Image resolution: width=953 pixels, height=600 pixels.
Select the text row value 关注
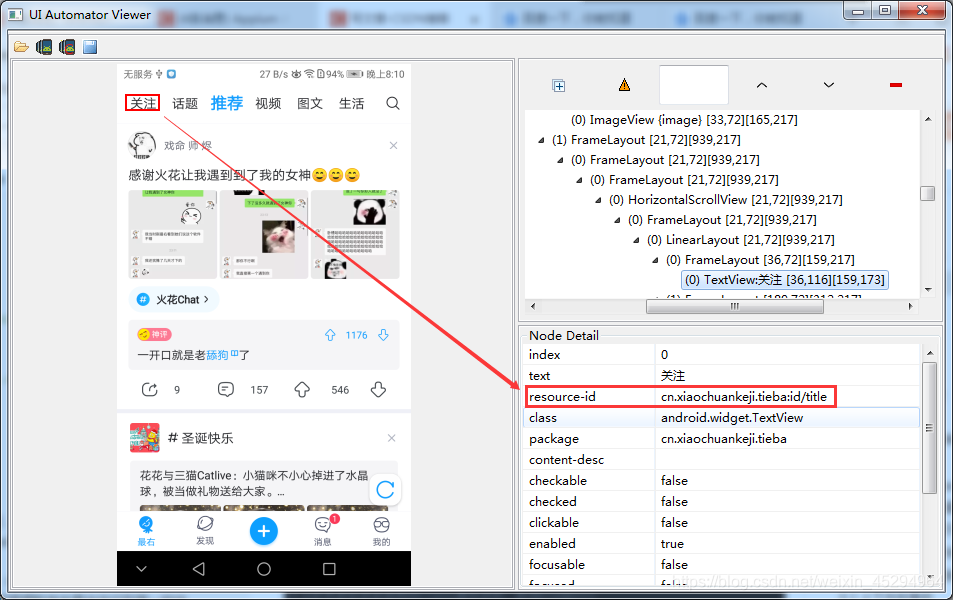click(672, 376)
